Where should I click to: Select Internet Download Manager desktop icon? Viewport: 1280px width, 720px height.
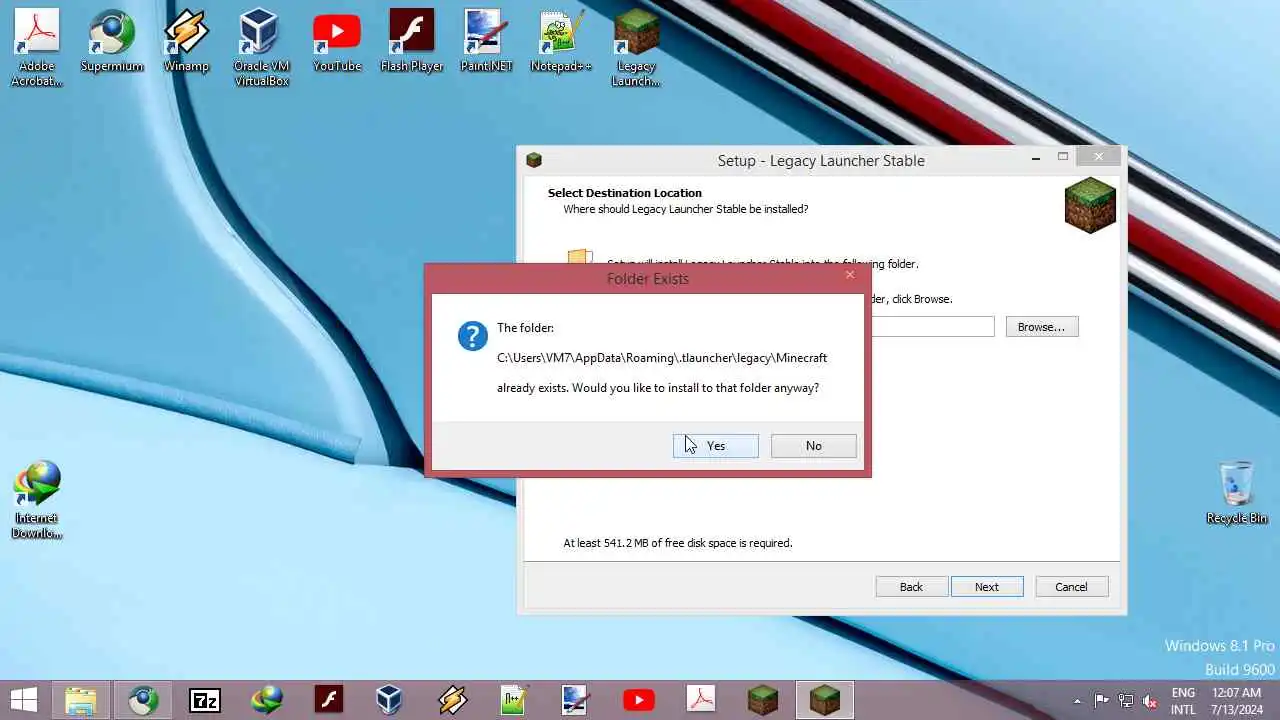tap(37, 500)
